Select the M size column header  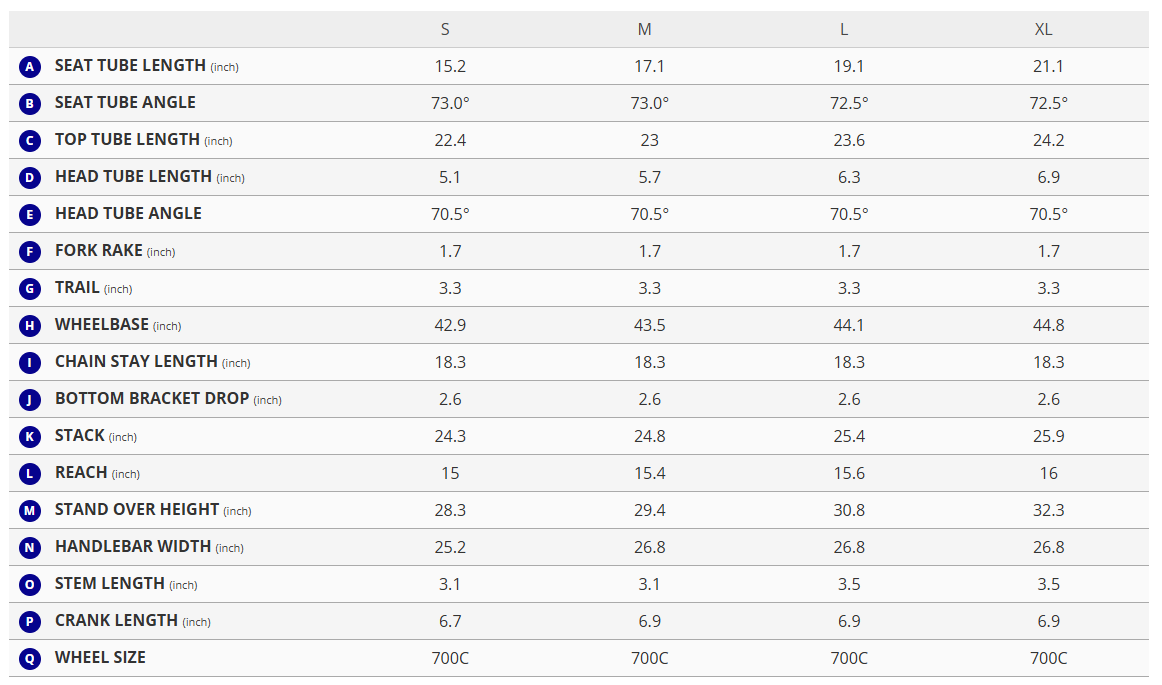(x=645, y=29)
